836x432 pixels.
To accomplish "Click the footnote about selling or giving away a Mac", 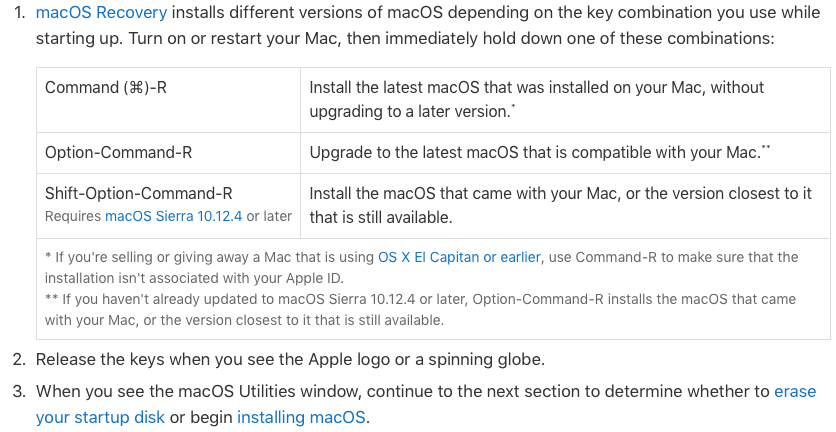I will [421, 268].
